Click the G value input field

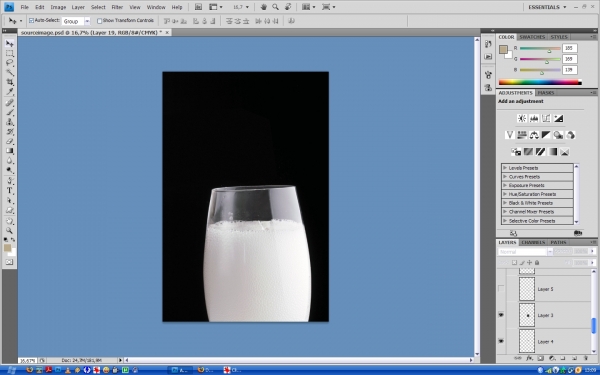pyautogui.click(x=569, y=59)
